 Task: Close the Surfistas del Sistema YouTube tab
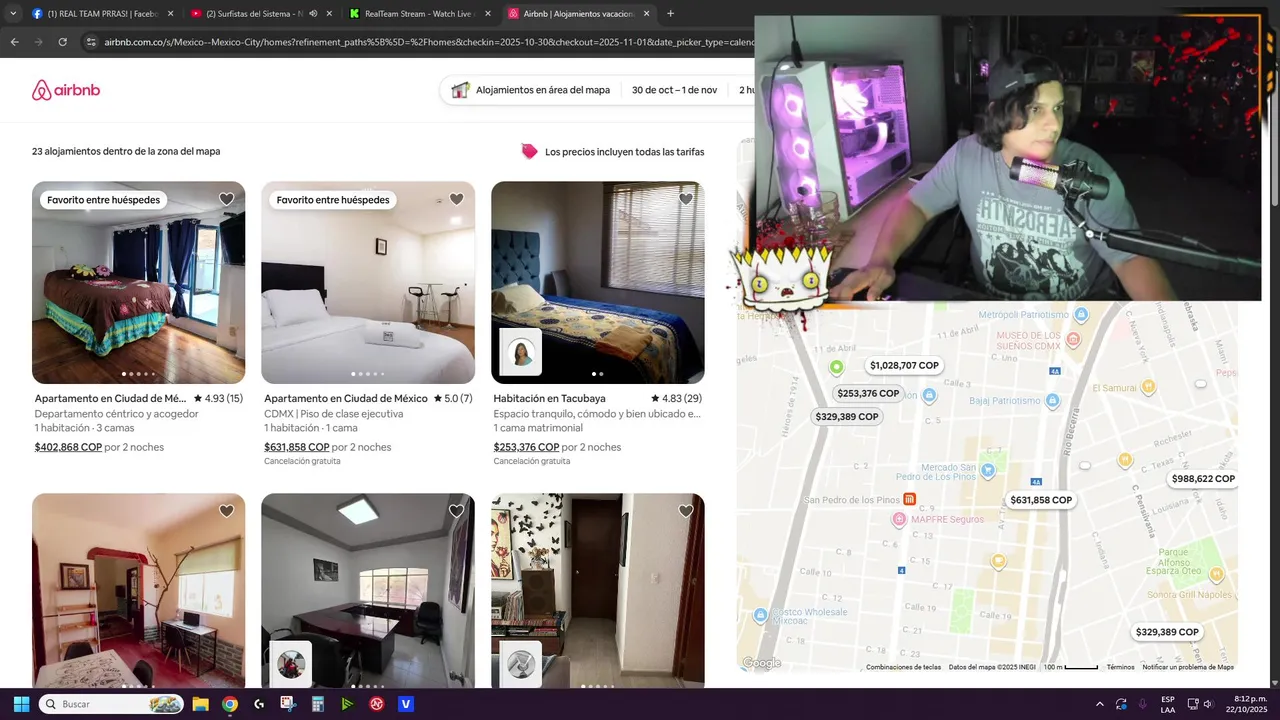329,14
